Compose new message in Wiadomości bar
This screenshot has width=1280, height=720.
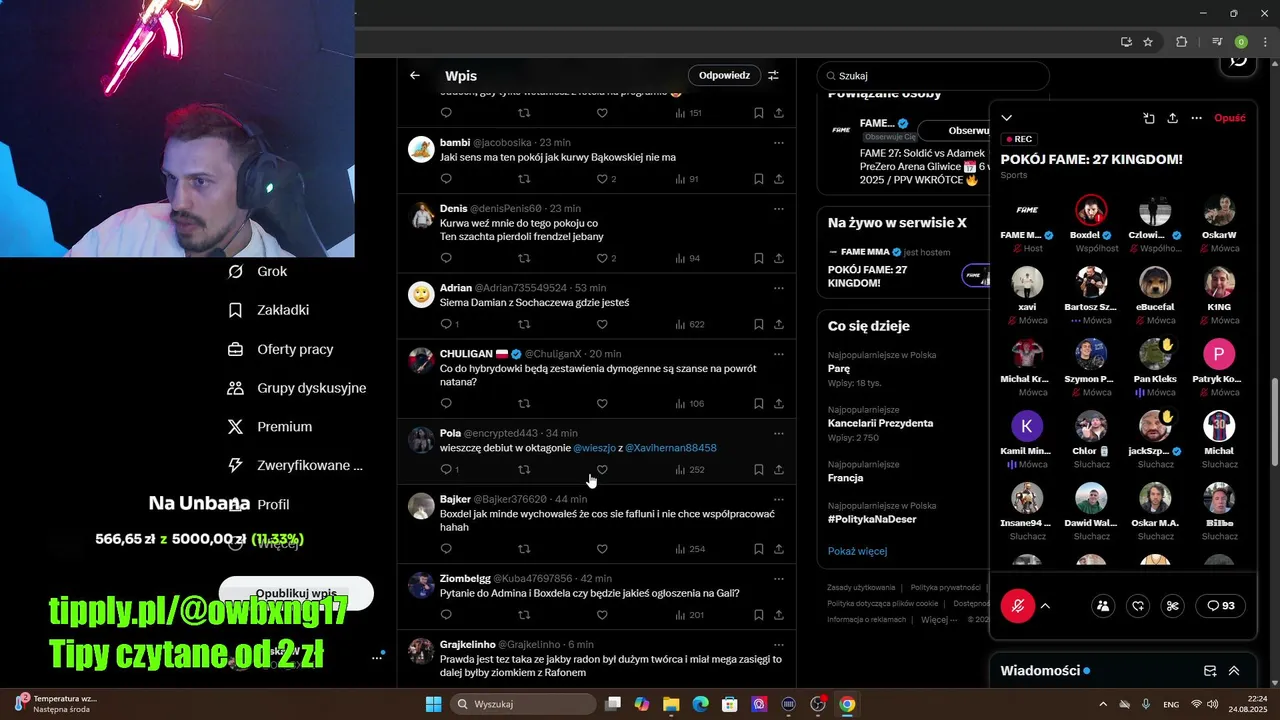point(1209,671)
